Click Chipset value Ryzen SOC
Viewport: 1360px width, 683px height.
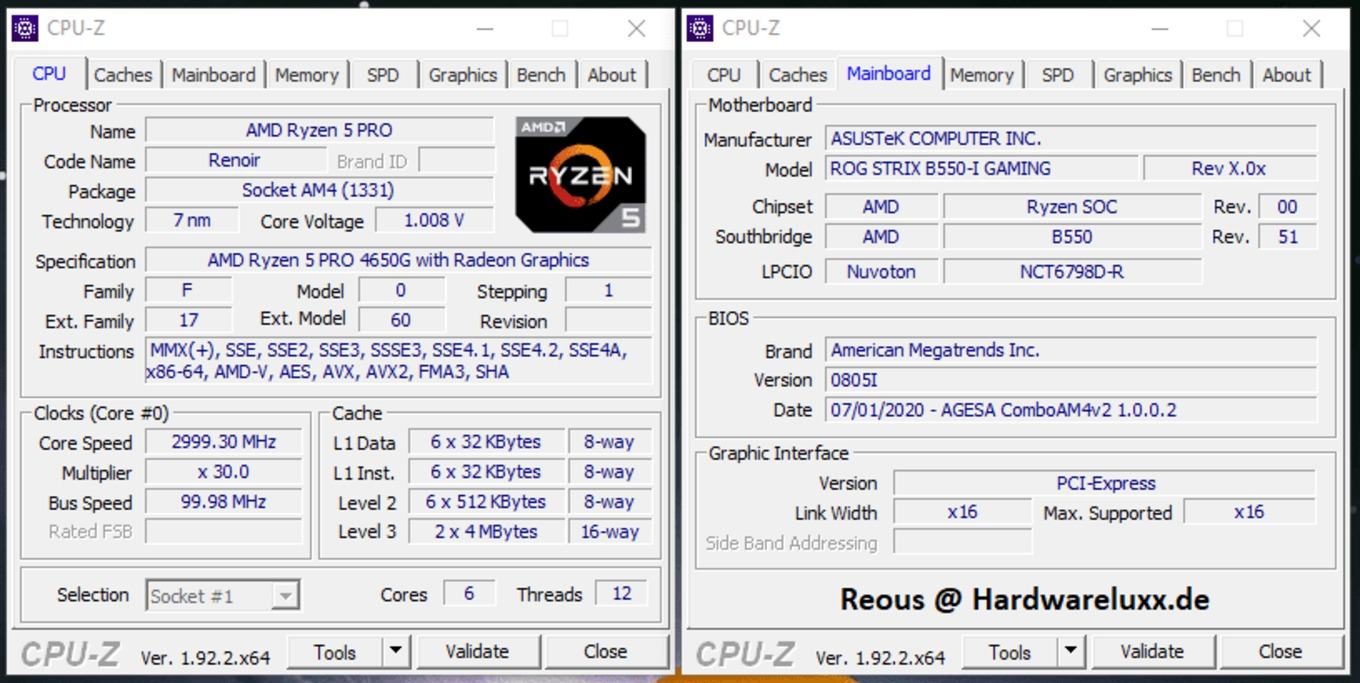1072,207
